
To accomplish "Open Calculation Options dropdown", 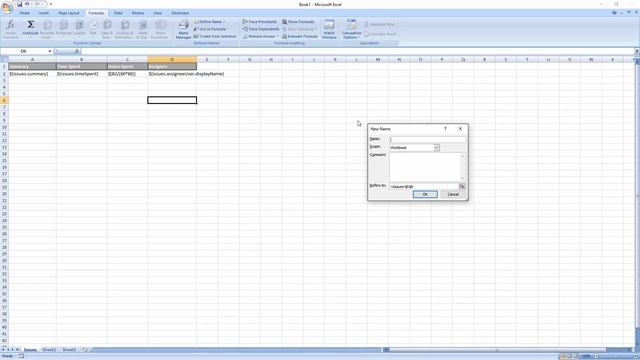I will pos(351,29).
